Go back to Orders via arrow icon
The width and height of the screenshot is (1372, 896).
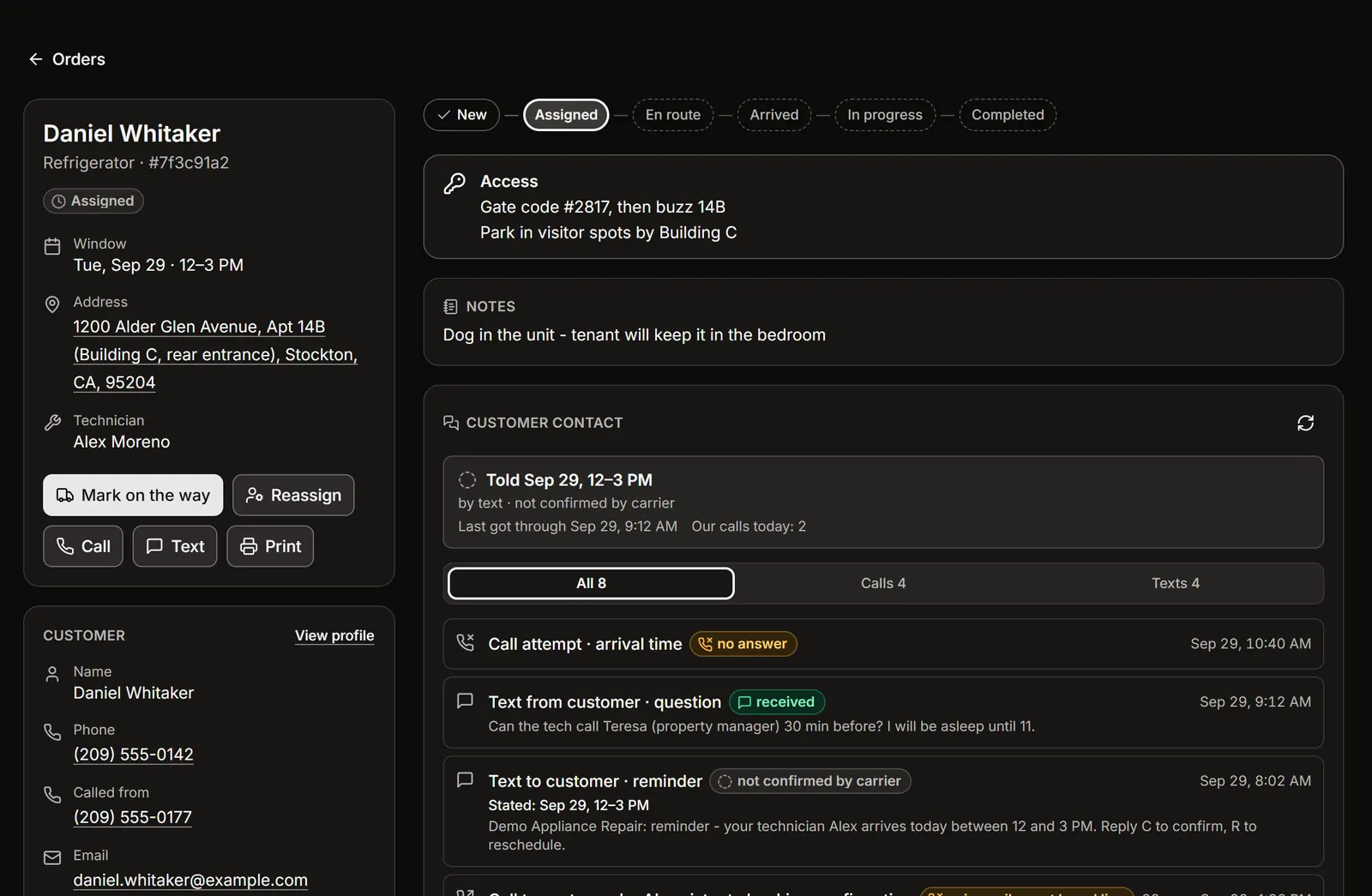(35, 59)
